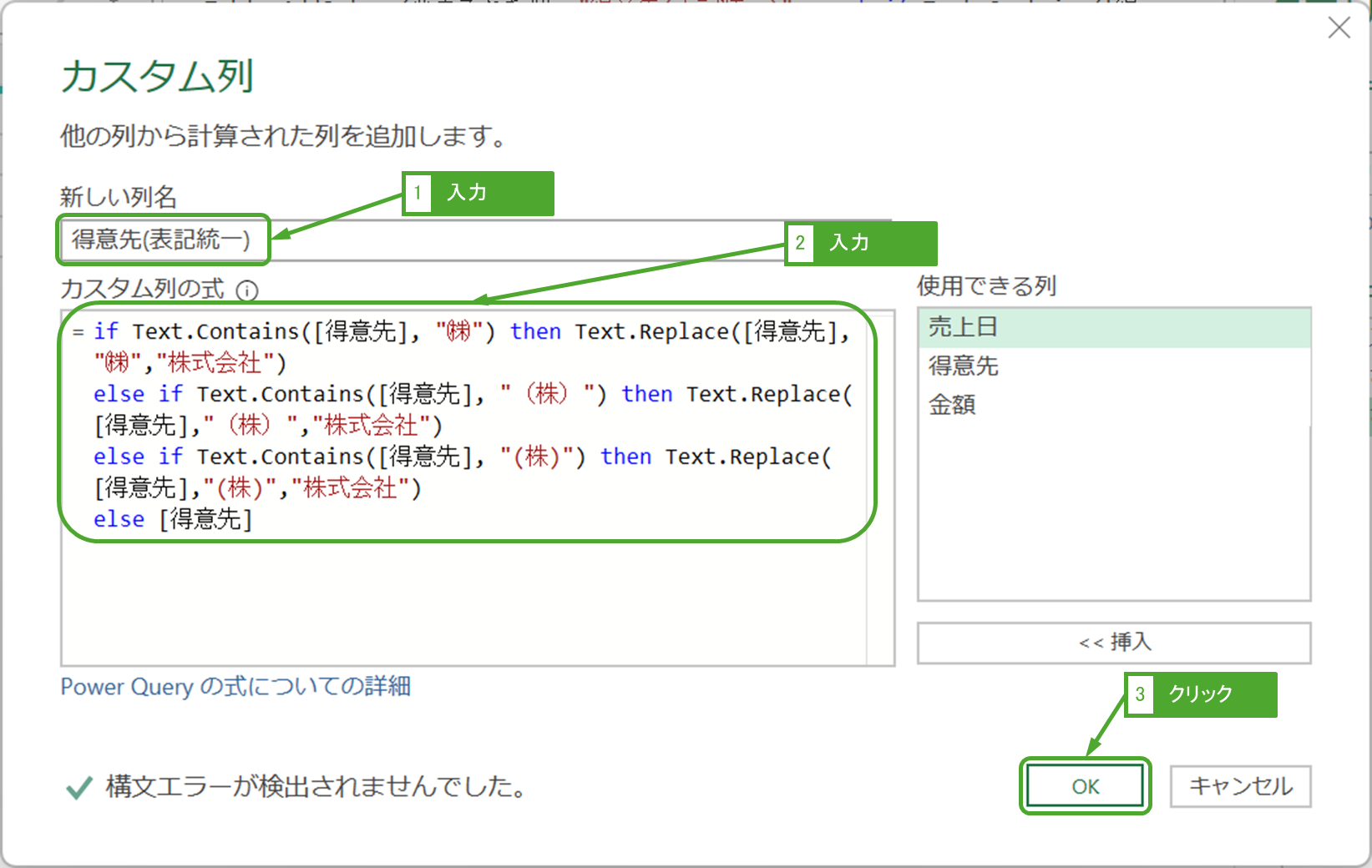The width and height of the screenshot is (1372, 868).
Task: Click the else [得意先] line in formula
Action: (173, 519)
